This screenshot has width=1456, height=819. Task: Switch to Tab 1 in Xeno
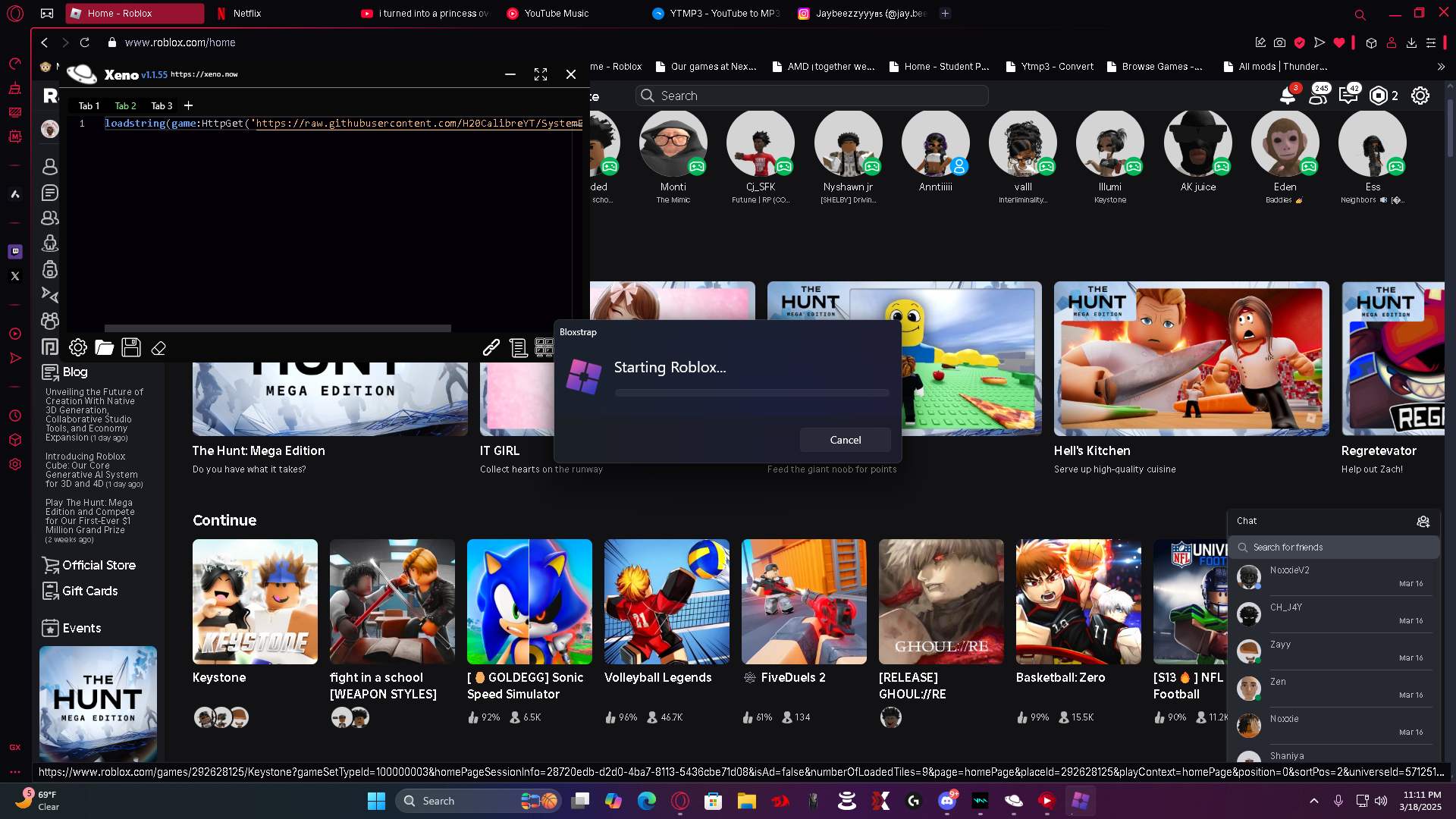pyautogui.click(x=89, y=106)
